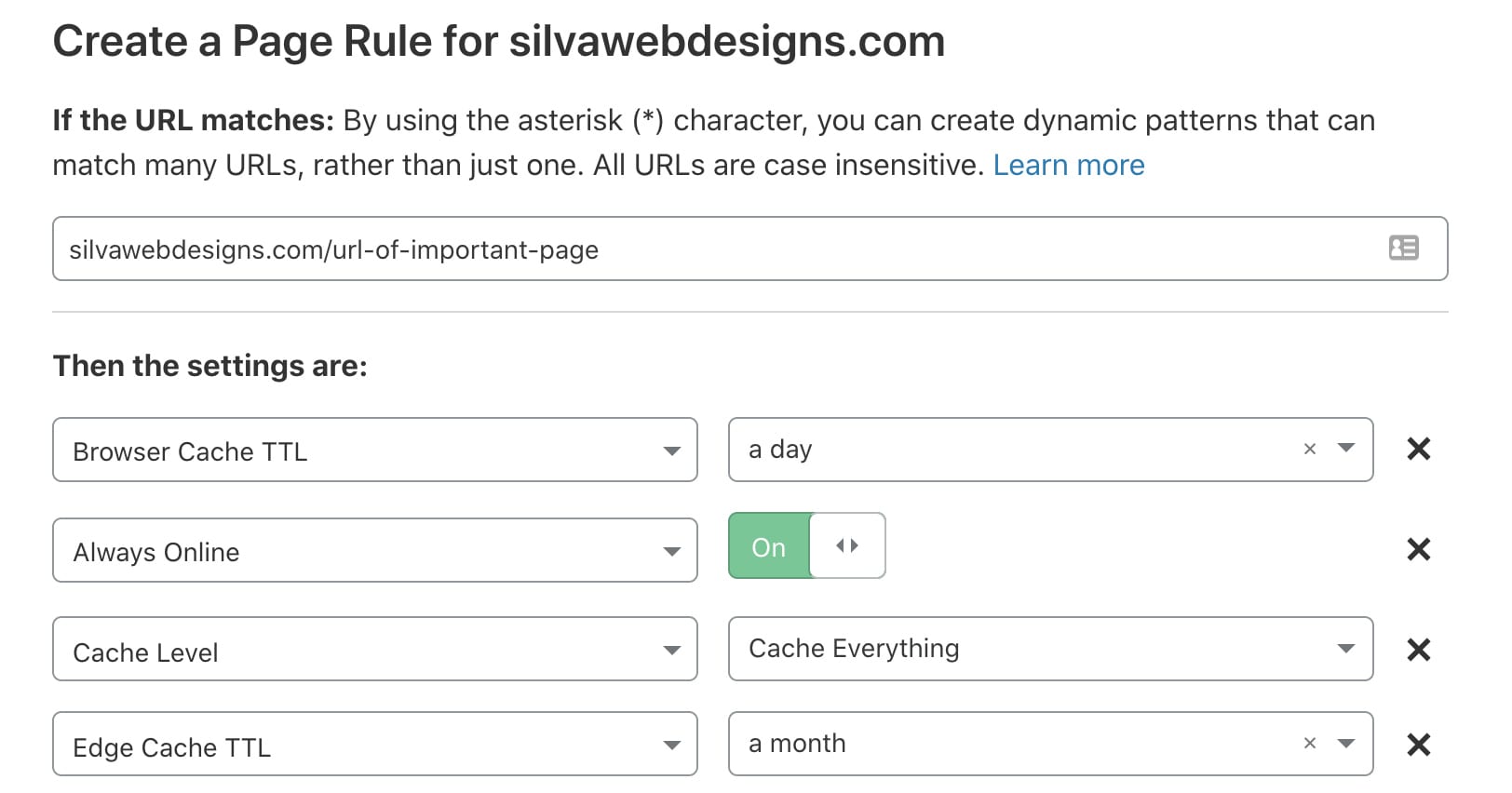Click the arrows handle on Always Online switch

(847, 546)
